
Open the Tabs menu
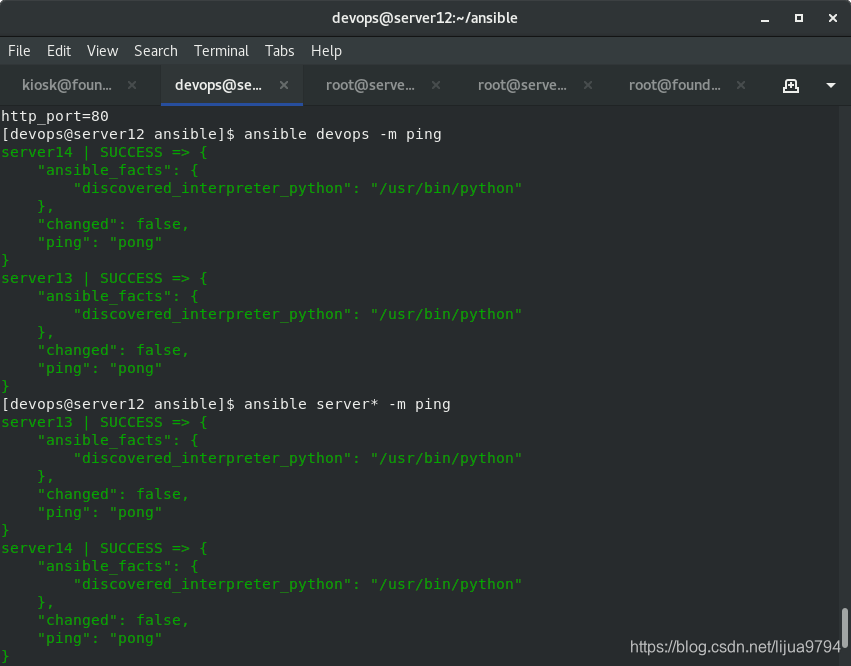coord(280,51)
